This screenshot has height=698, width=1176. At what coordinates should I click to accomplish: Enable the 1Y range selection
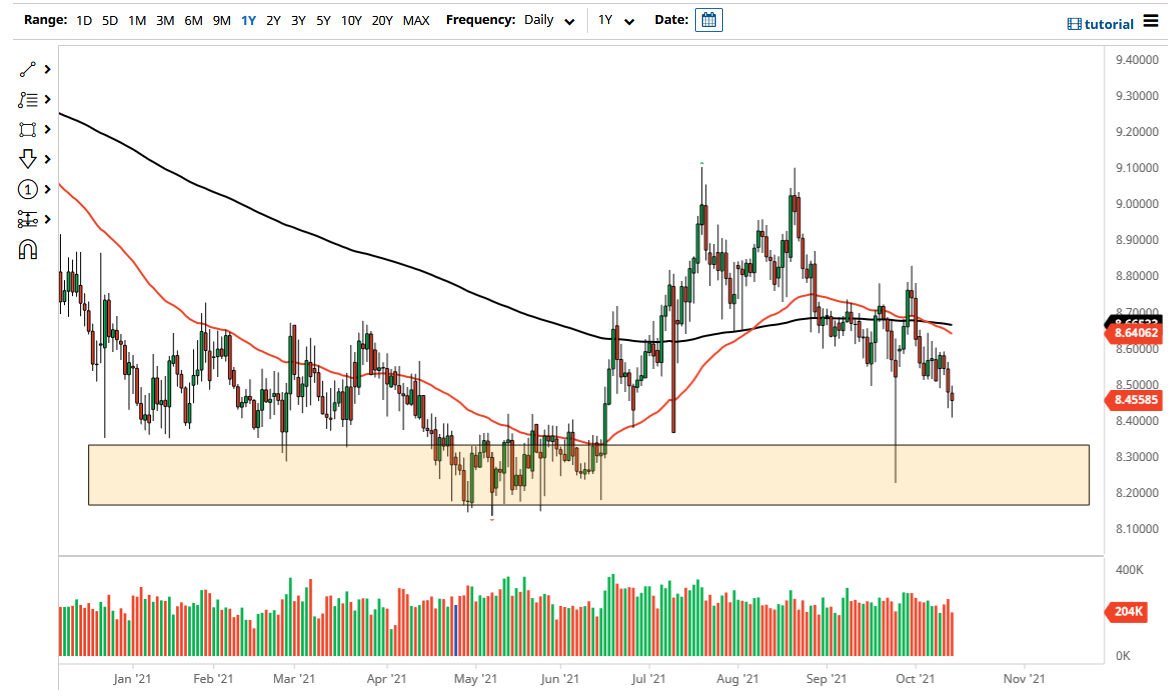point(248,20)
